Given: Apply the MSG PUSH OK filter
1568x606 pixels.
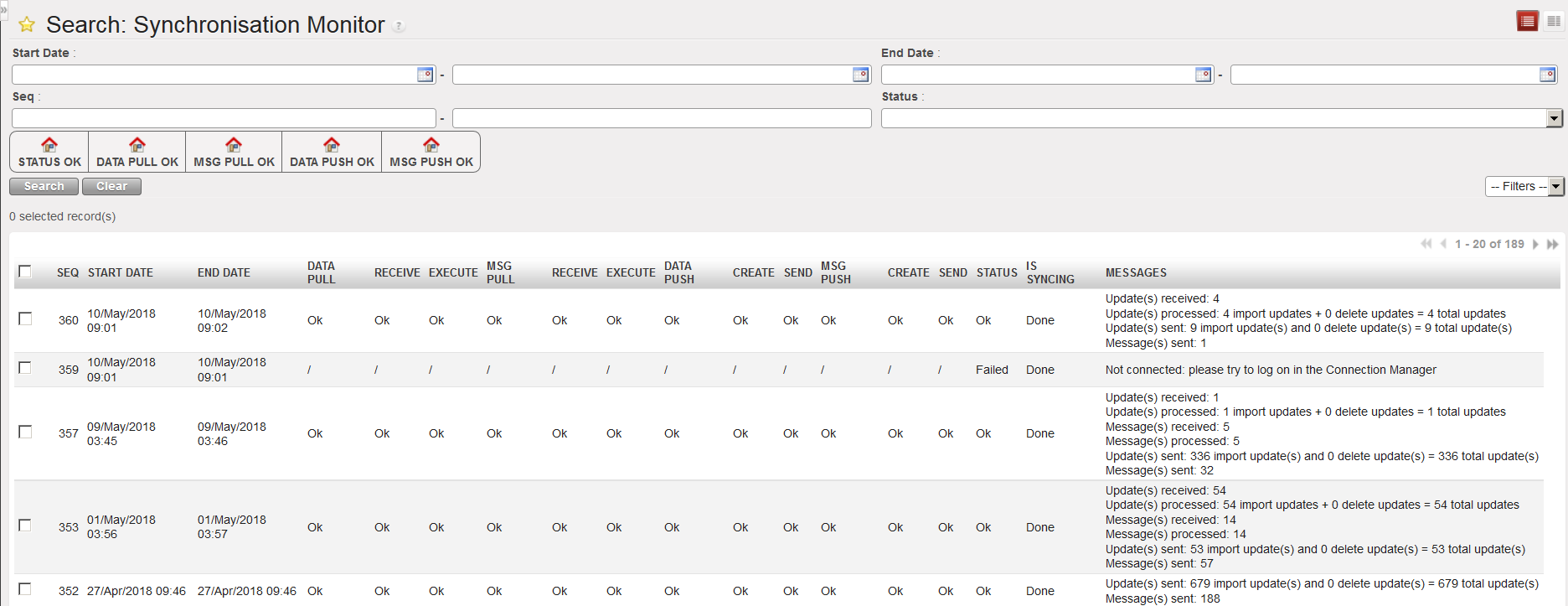Looking at the screenshot, I should pyautogui.click(x=431, y=152).
